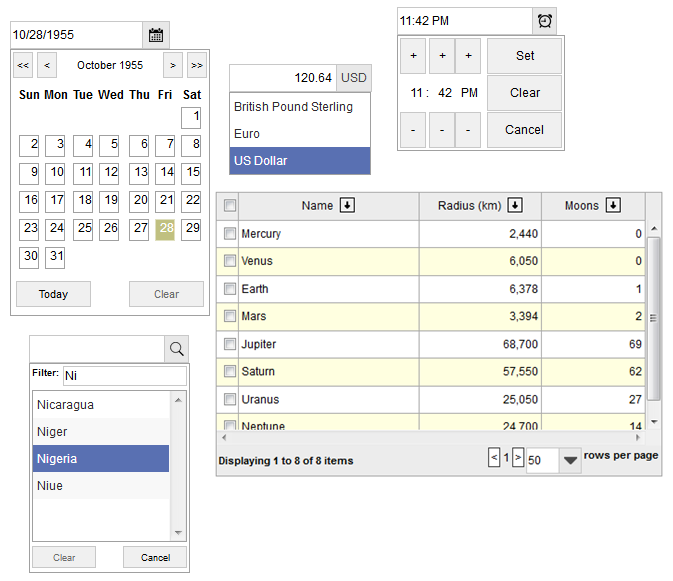Click Clear button in calendar
Viewport: 673px width, 581px height.
point(167,294)
